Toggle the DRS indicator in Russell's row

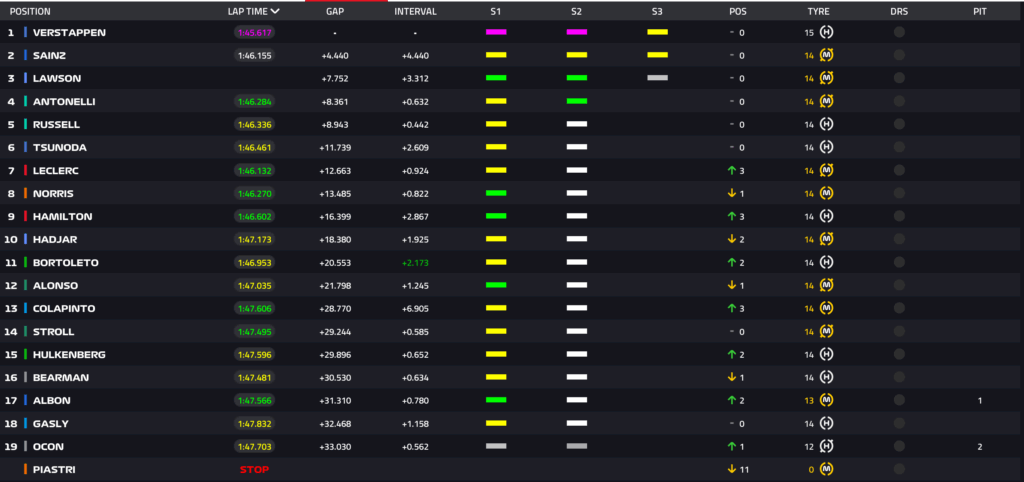898,124
